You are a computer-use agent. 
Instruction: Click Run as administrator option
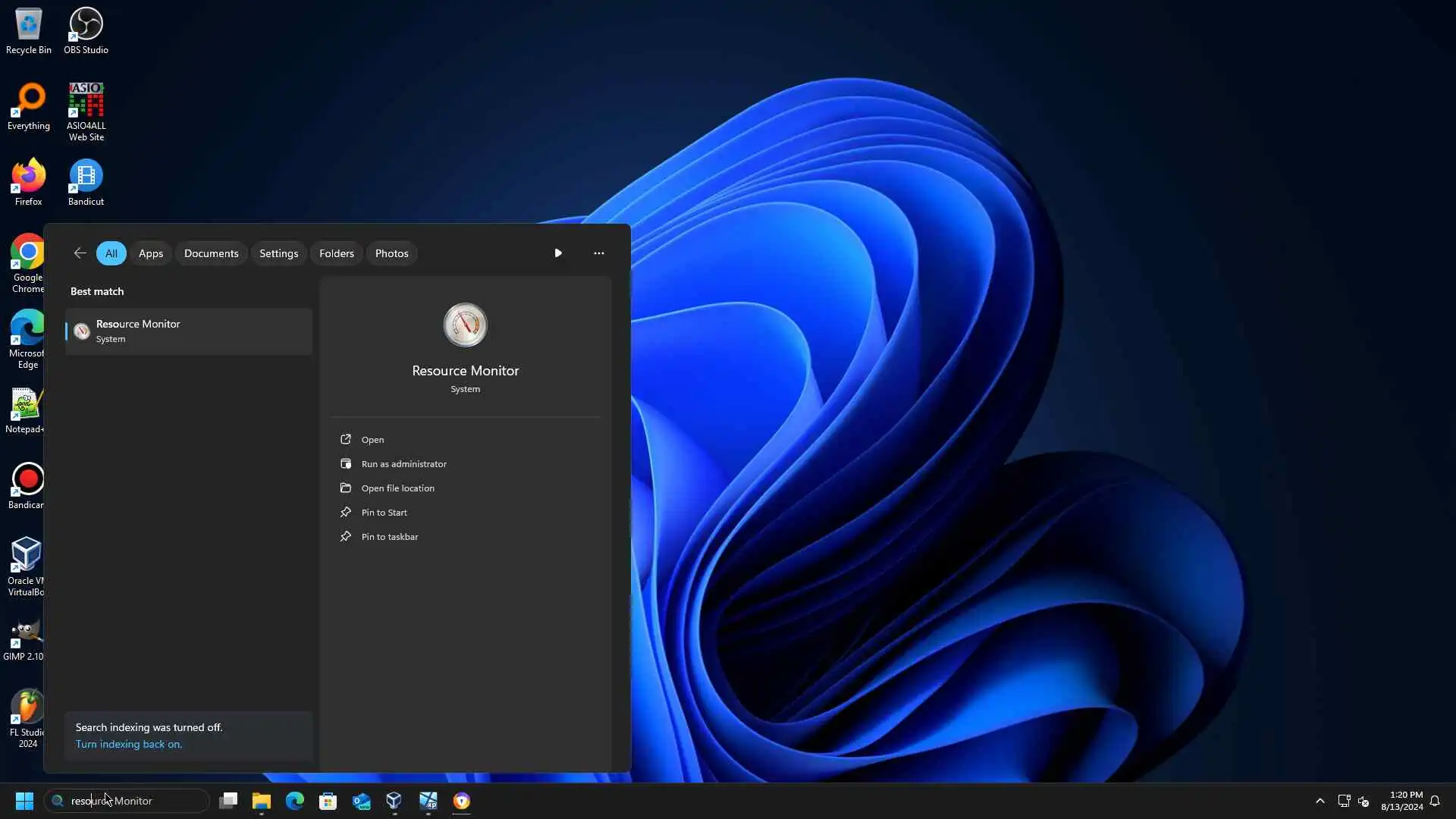pos(403,464)
